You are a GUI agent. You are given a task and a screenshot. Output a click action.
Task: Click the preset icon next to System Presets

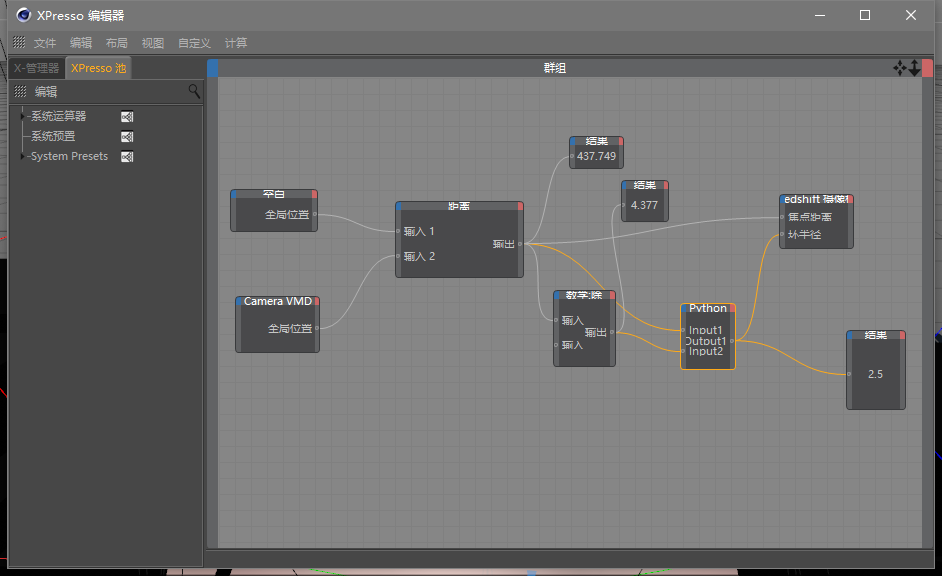(x=127, y=156)
